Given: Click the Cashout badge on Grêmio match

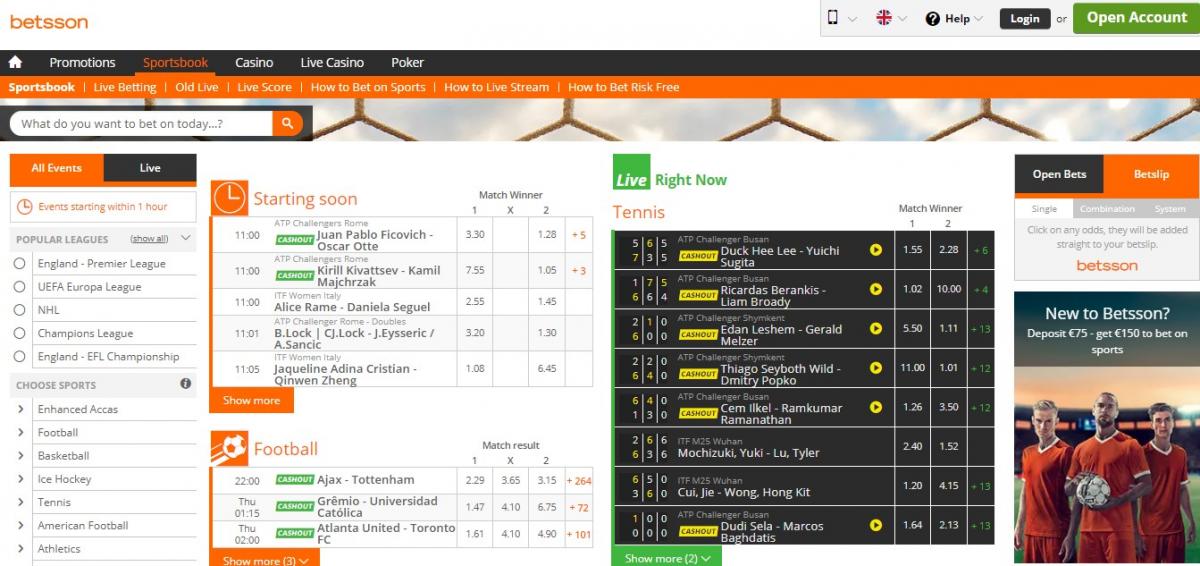Looking at the screenshot, I should (x=294, y=507).
